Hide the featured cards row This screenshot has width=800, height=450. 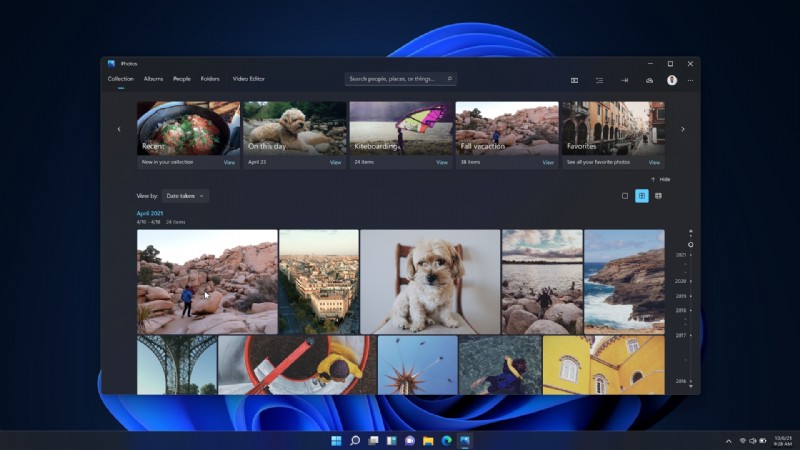click(664, 180)
